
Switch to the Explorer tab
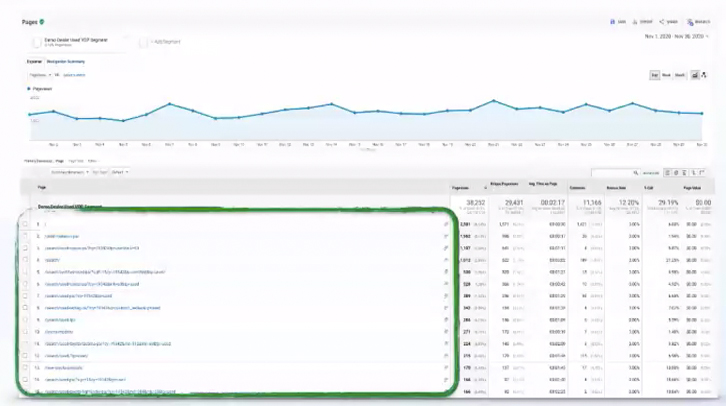pyautogui.click(x=34, y=62)
